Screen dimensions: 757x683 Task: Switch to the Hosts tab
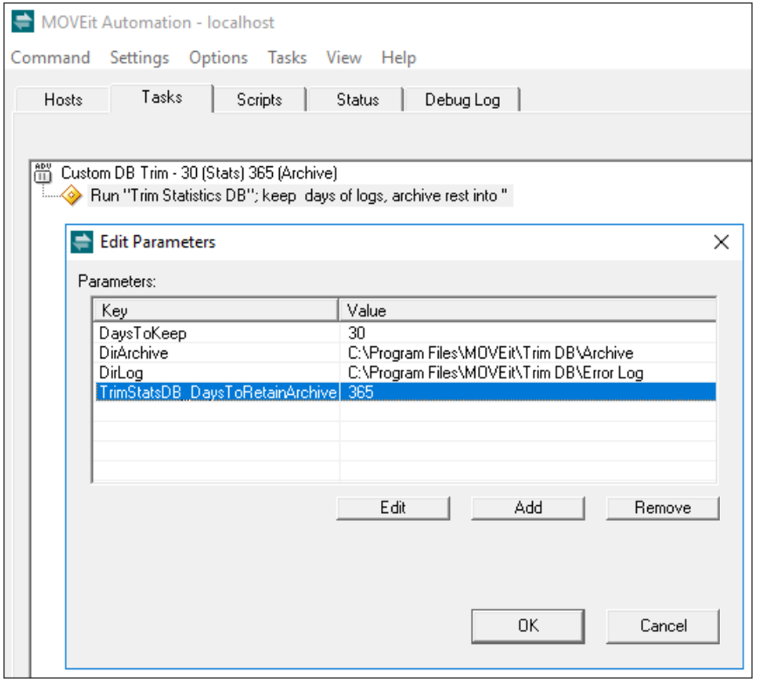pyautogui.click(x=63, y=100)
